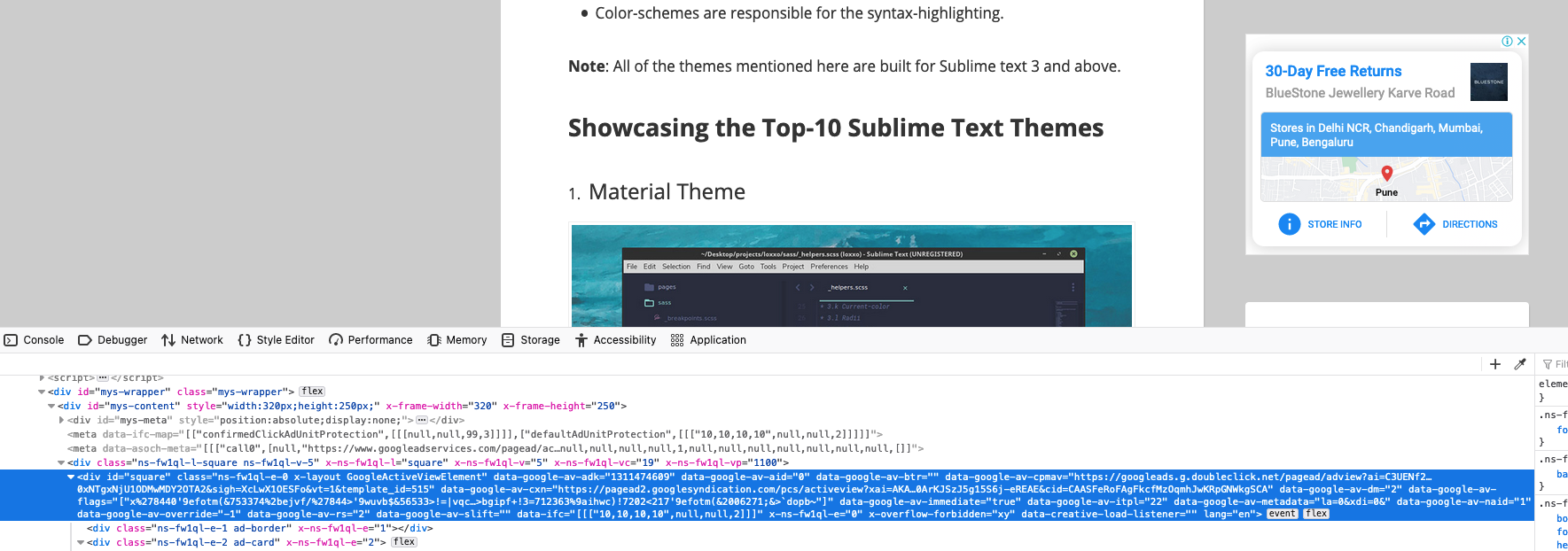The width and height of the screenshot is (1568, 551).
Task: Switch to the Network tab
Action: tap(192, 340)
